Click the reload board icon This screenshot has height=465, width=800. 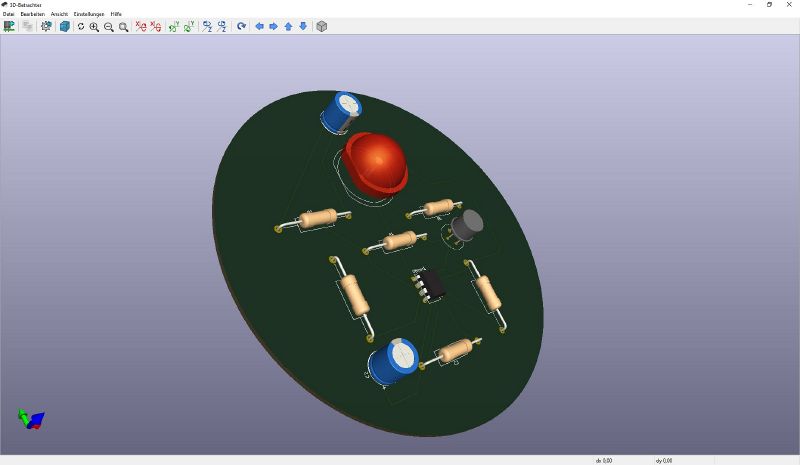(9, 26)
